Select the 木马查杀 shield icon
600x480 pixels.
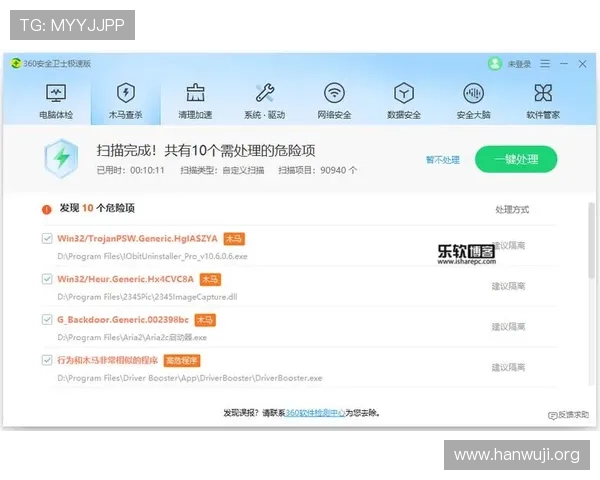point(126,92)
